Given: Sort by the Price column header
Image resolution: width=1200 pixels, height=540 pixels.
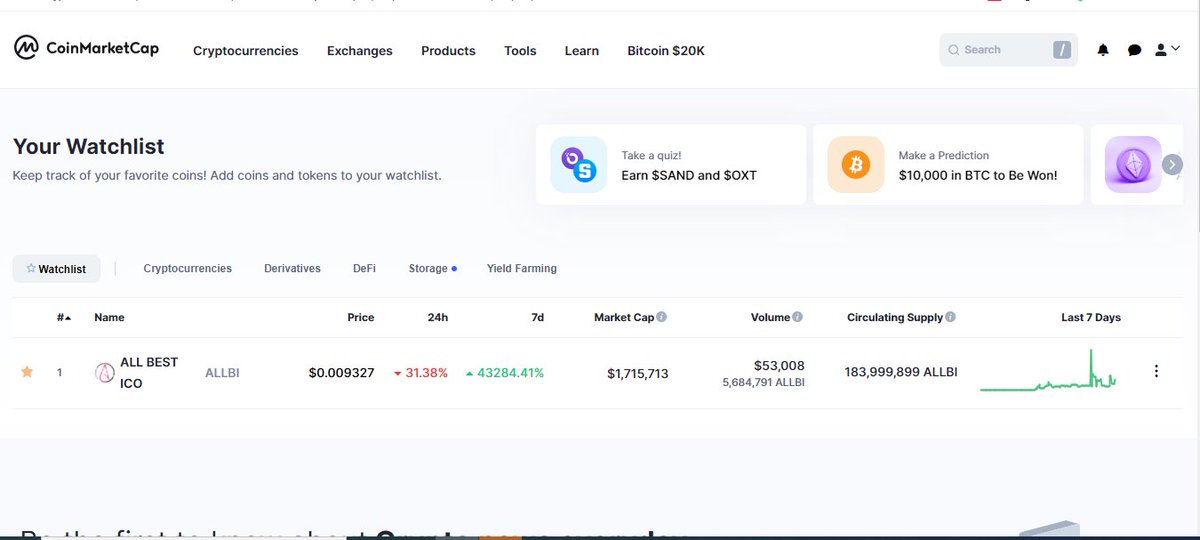Looking at the screenshot, I should coord(361,318).
